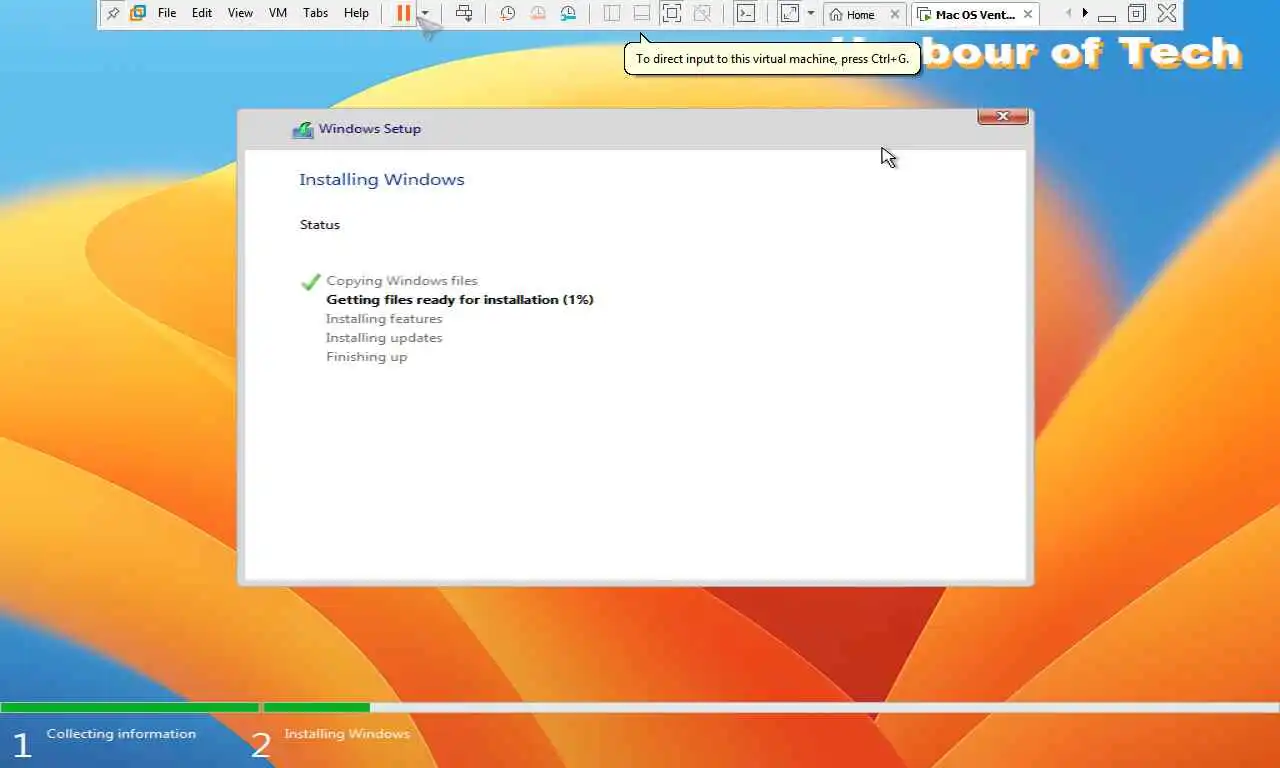
Task: Click the Installing Windows progress bar
Action: coord(771,708)
